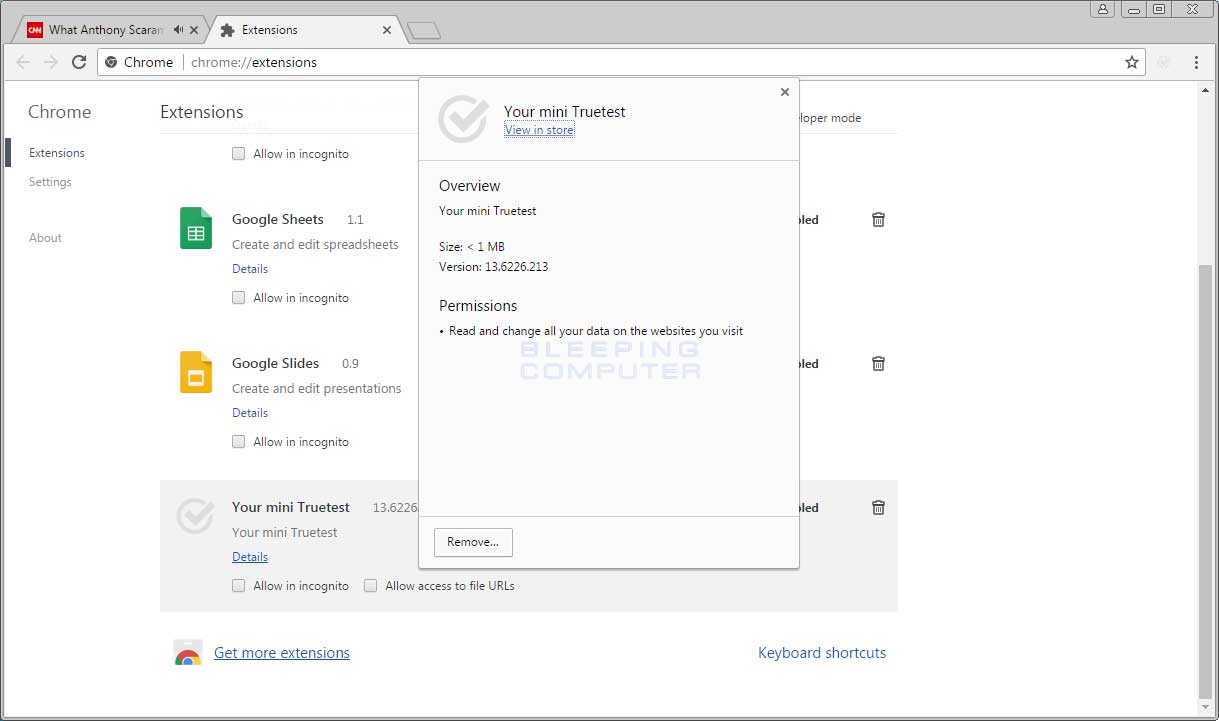Open Chrome's three-dot menu
1219x721 pixels.
[1197, 61]
